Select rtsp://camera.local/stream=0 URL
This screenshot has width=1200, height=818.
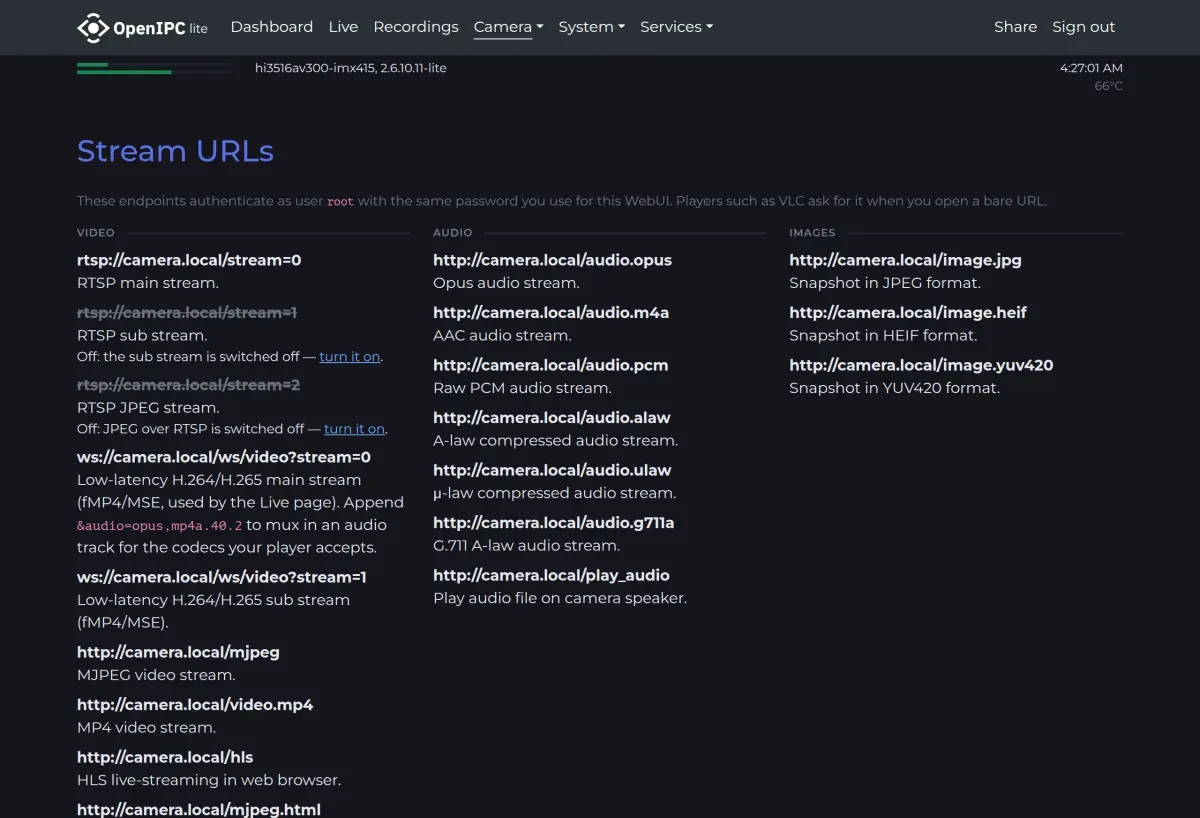tap(189, 260)
